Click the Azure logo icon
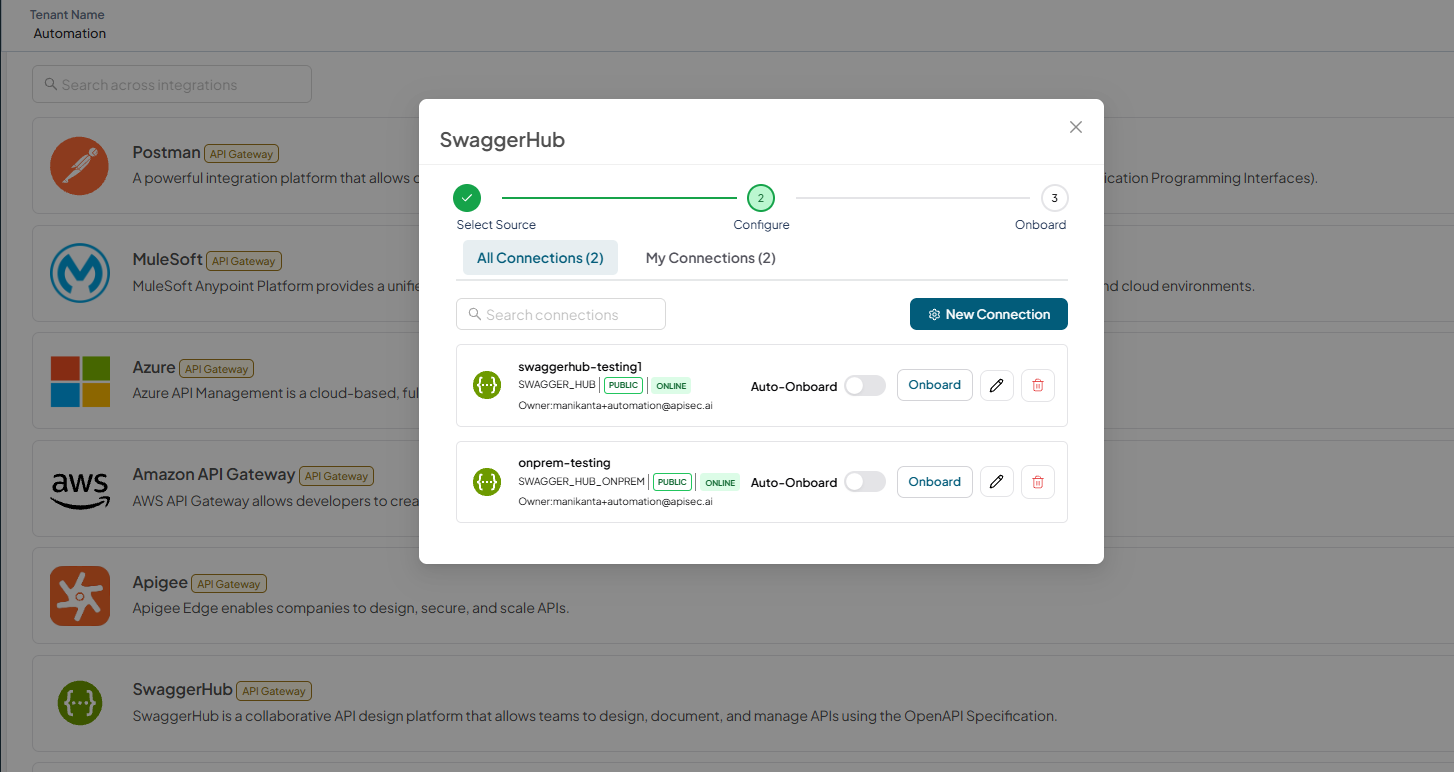The image size is (1454, 772). point(80,381)
